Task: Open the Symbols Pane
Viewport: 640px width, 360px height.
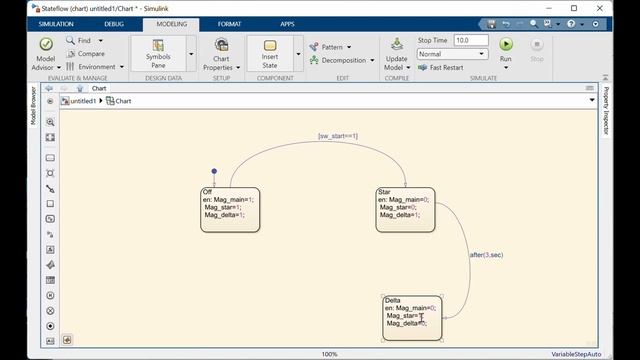Action: click(158, 53)
